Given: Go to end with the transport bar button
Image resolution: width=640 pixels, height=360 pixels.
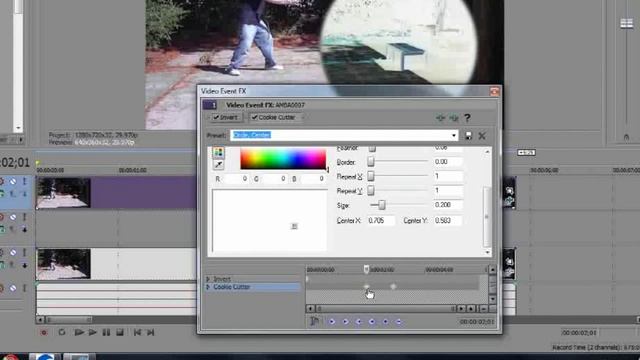Looking at the screenshot, I should point(151,333).
